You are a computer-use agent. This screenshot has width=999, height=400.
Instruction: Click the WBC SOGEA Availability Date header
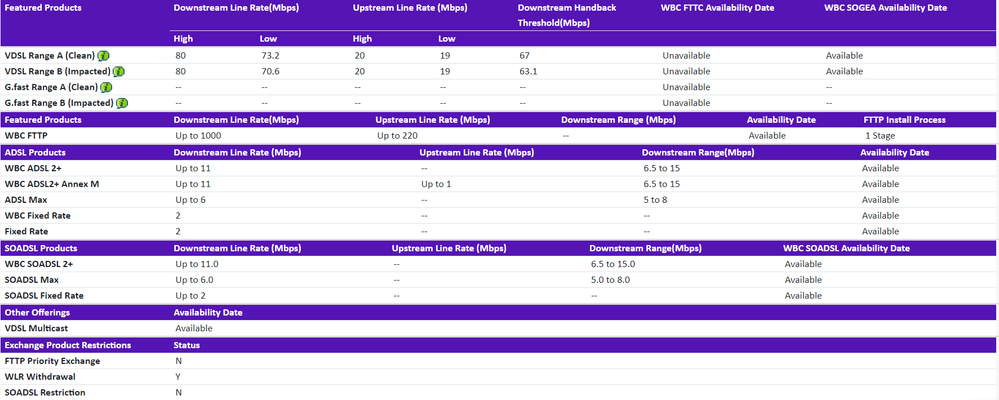coord(885,8)
